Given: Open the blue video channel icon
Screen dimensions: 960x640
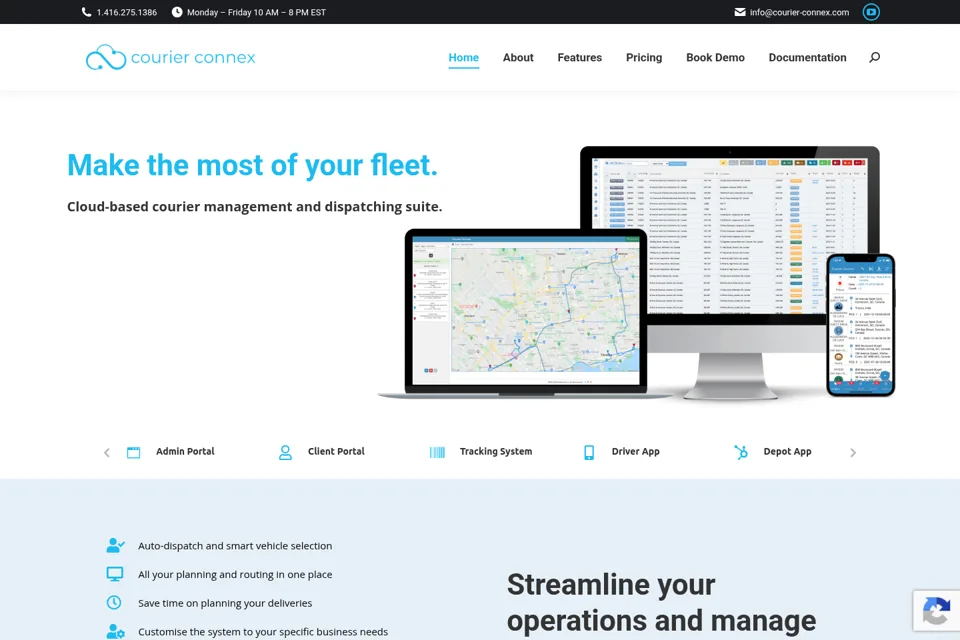Looking at the screenshot, I should 871,12.
